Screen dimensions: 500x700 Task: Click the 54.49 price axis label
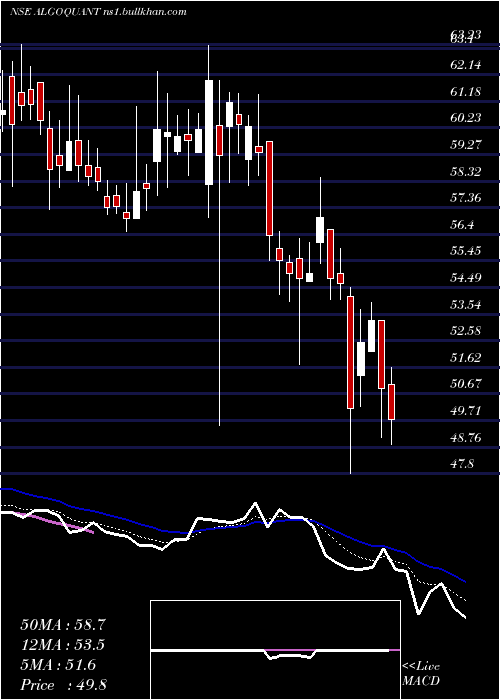466,278
